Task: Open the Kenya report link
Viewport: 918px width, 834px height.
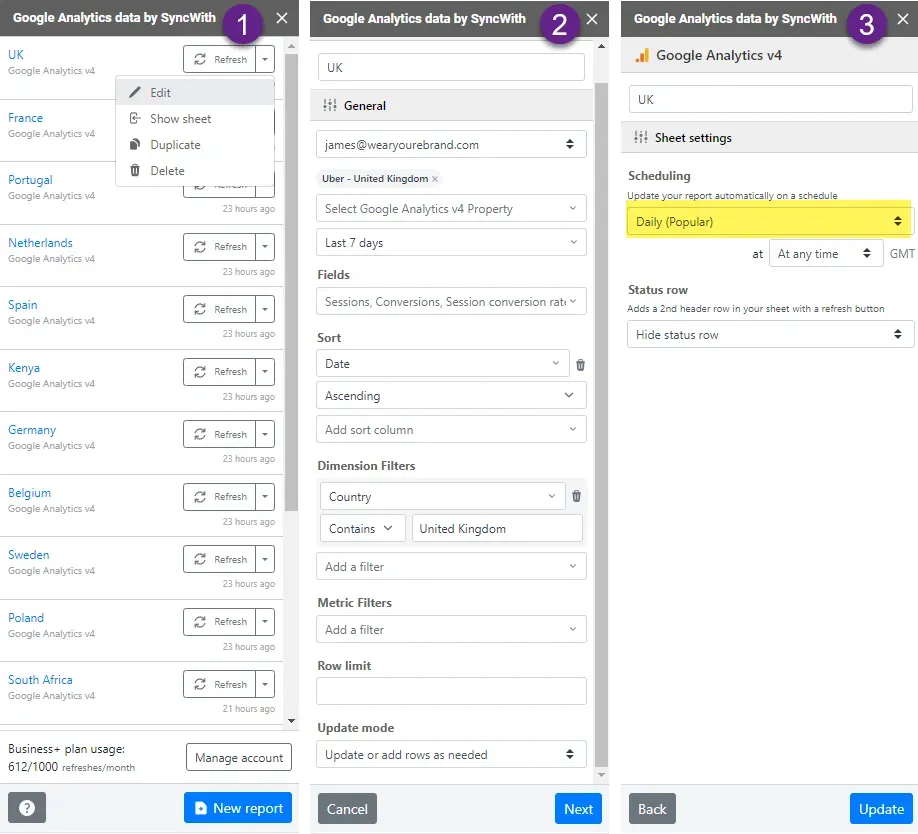Action: 24,368
